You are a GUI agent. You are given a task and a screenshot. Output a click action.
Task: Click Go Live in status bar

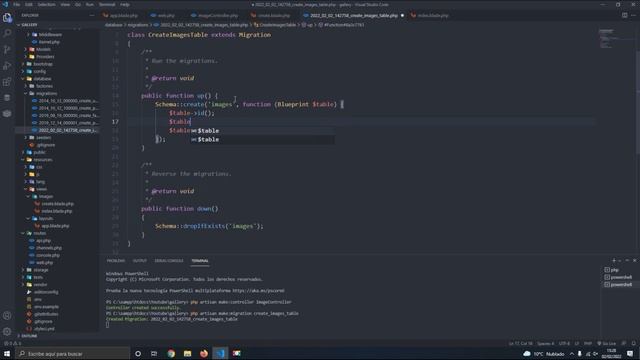click(x=607, y=343)
